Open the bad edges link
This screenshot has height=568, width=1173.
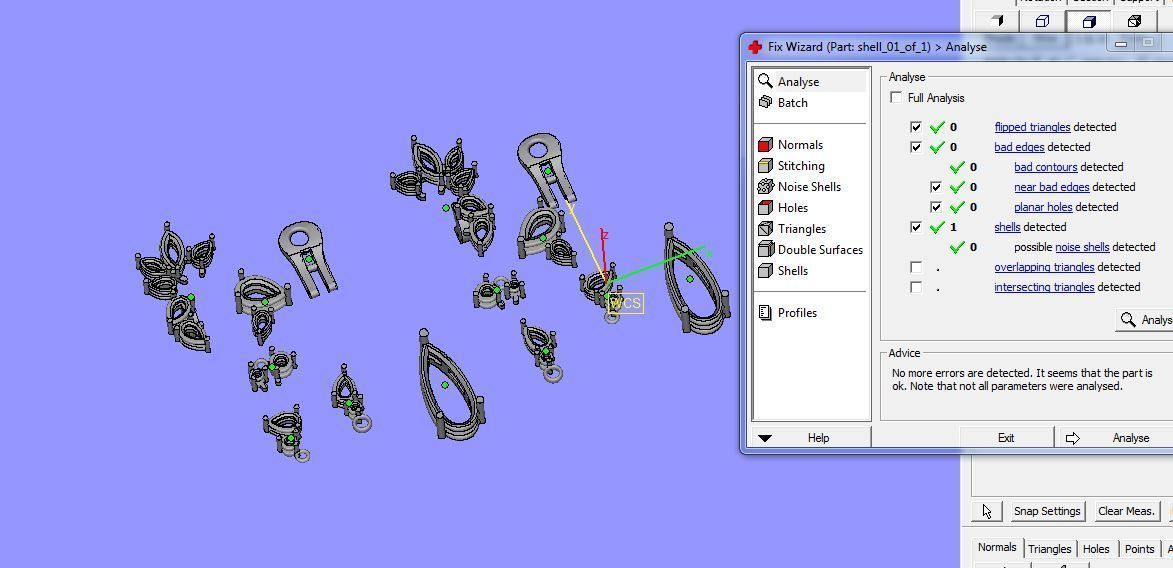[1019, 147]
